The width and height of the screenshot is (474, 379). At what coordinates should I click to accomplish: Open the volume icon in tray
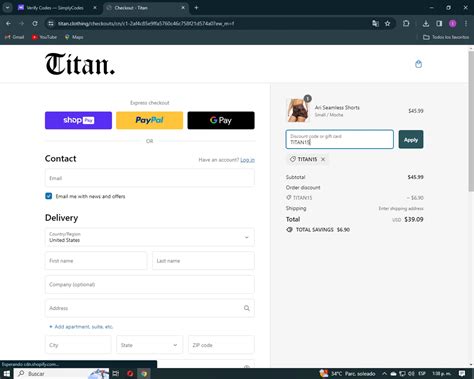[x=412, y=374]
